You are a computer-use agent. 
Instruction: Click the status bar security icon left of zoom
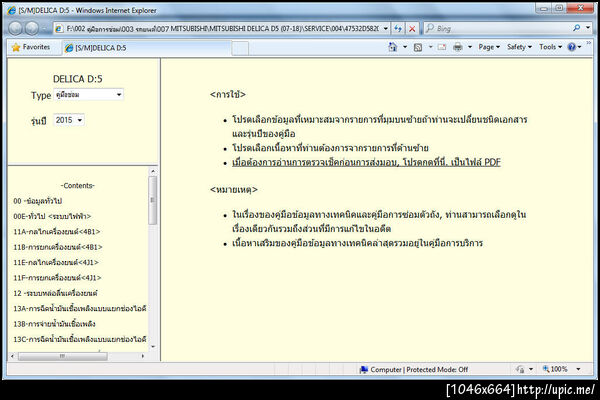point(520,369)
